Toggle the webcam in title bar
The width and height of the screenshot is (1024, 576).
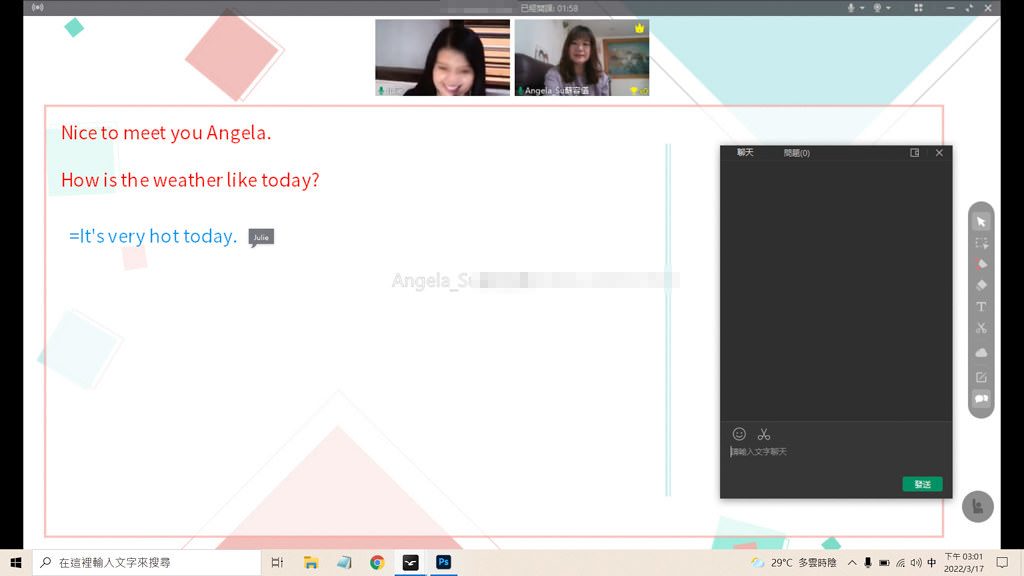tap(877, 8)
